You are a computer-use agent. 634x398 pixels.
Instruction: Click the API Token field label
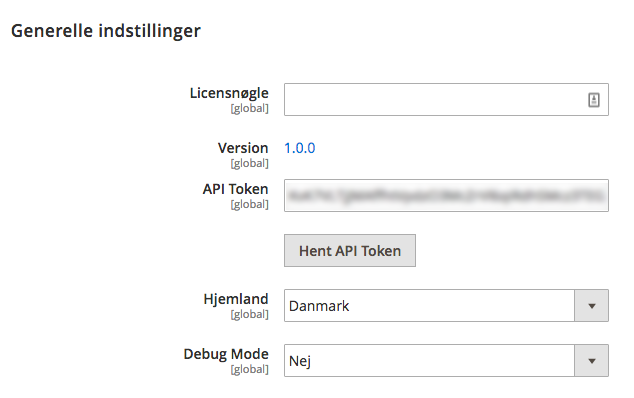tap(235, 189)
